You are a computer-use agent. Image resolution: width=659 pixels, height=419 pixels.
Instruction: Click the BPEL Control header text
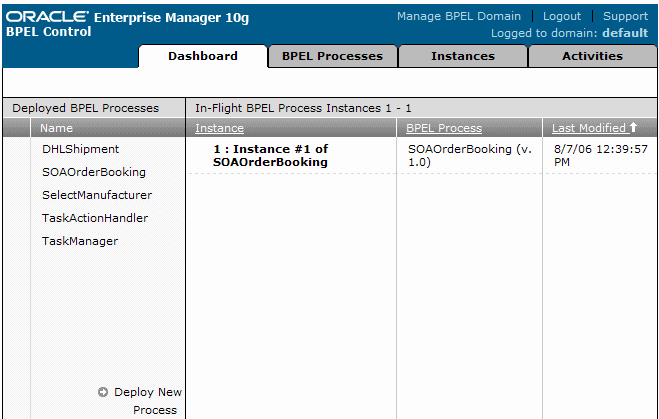49,32
